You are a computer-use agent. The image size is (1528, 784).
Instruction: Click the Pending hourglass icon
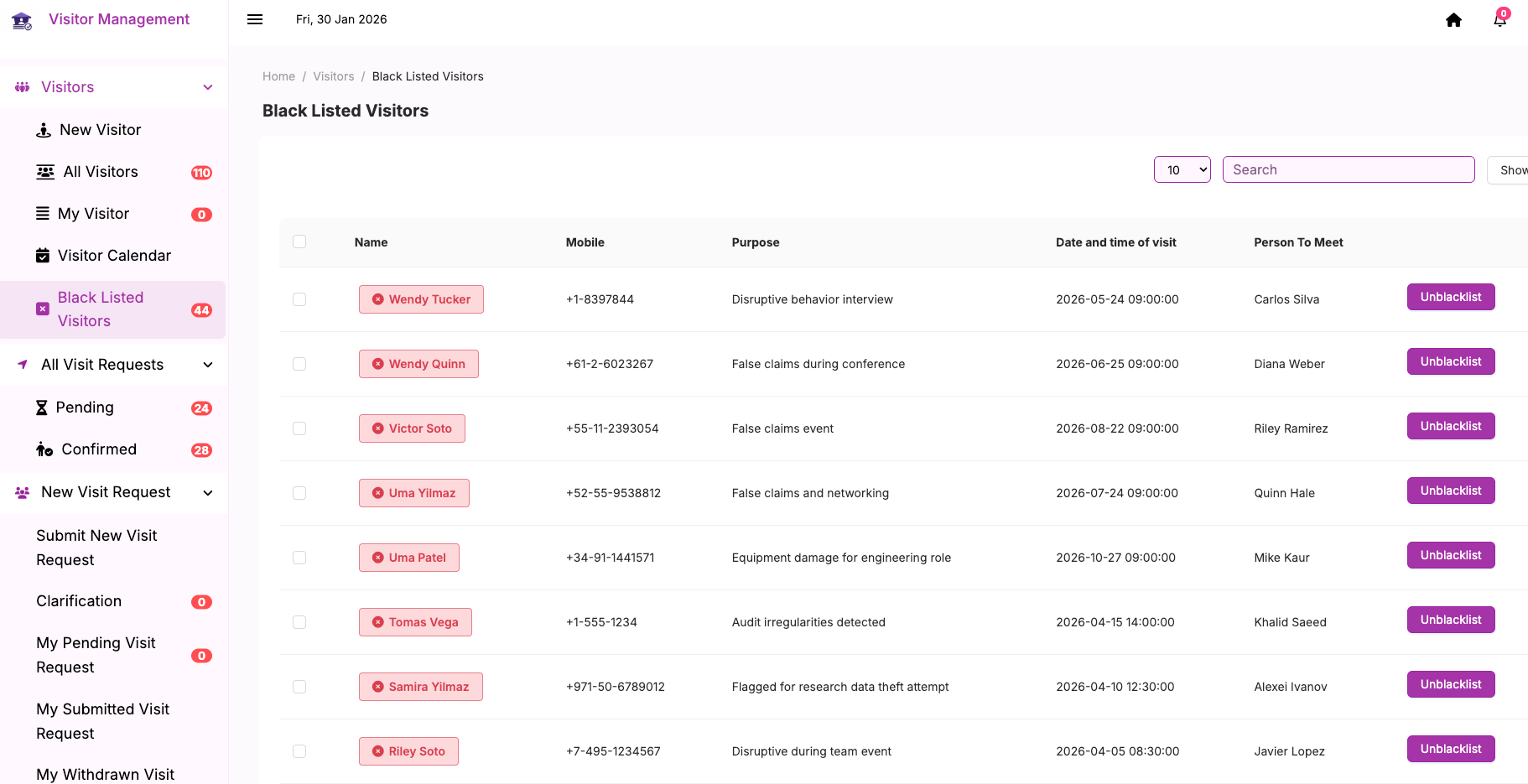click(x=42, y=408)
